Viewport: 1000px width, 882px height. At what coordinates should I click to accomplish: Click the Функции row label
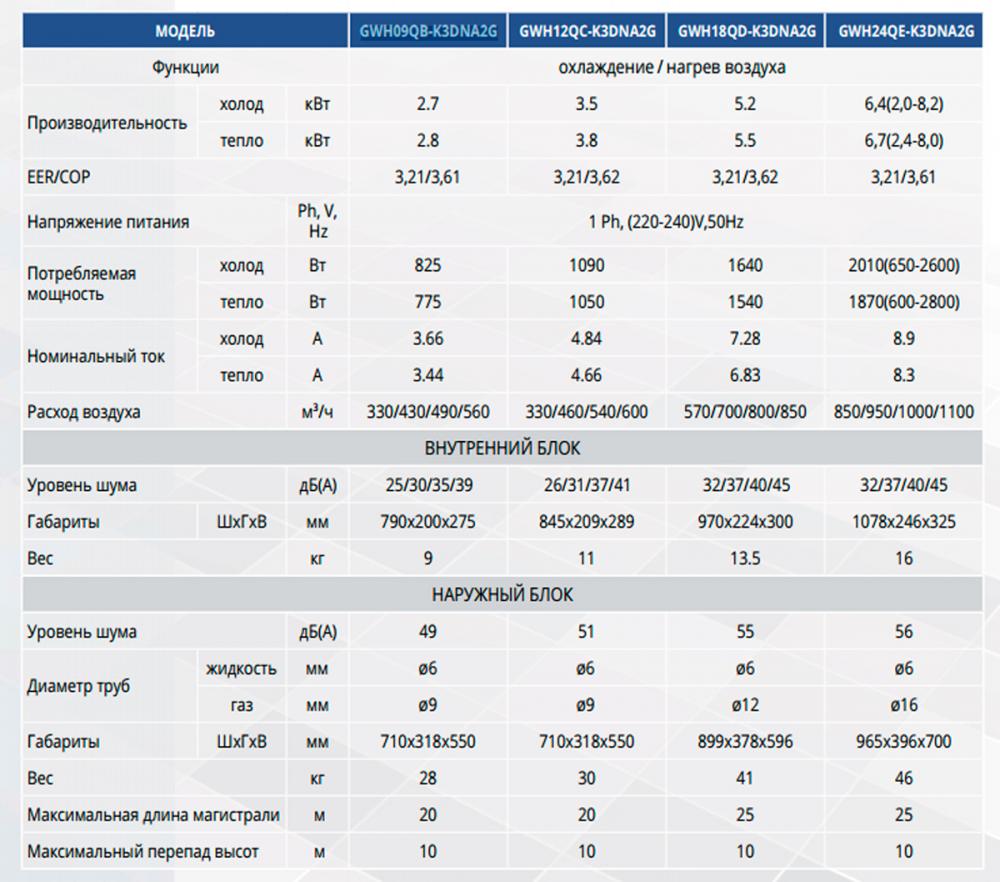(185, 68)
